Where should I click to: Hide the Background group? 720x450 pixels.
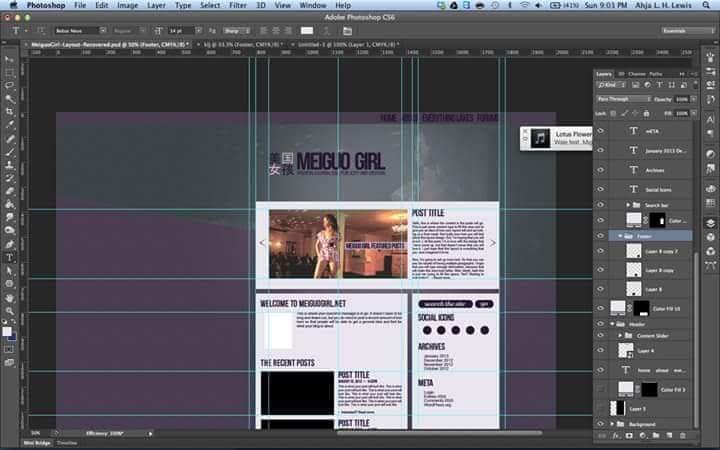tap(601, 424)
